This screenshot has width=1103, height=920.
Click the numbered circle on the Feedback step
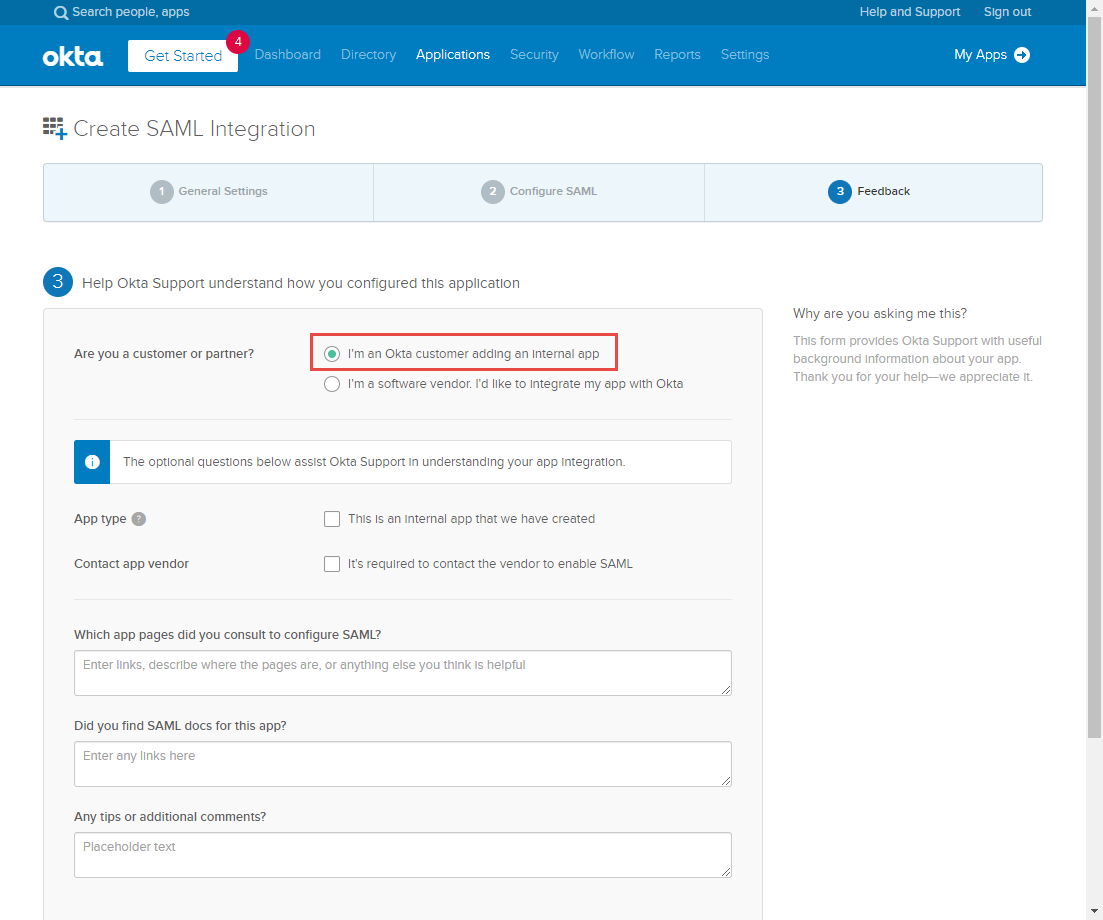tap(839, 191)
